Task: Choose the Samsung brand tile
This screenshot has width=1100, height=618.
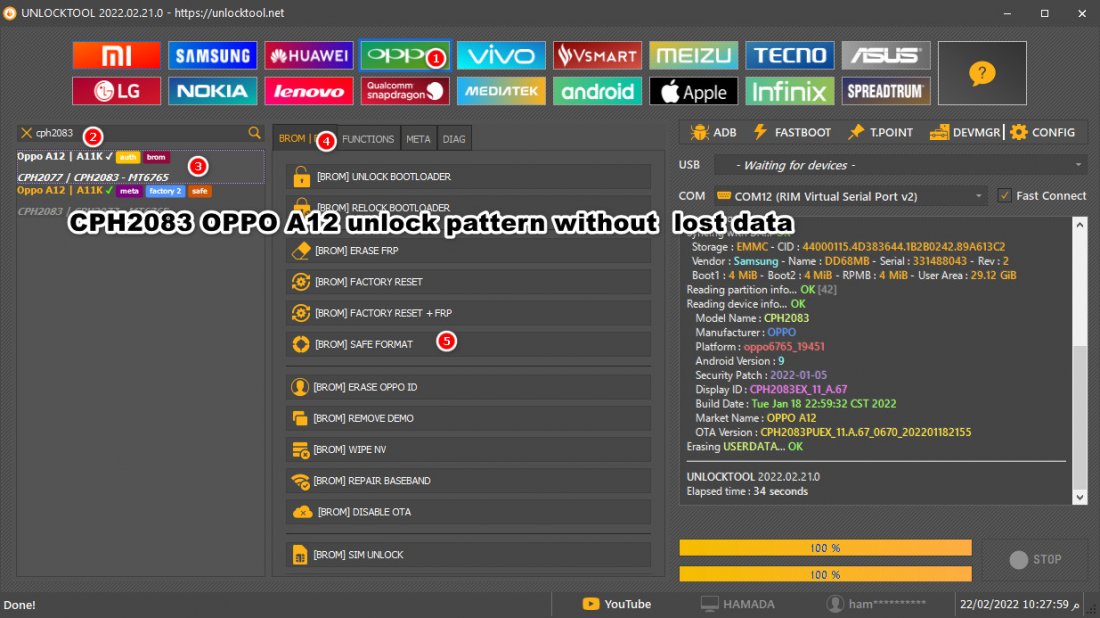Action: point(212,55)
